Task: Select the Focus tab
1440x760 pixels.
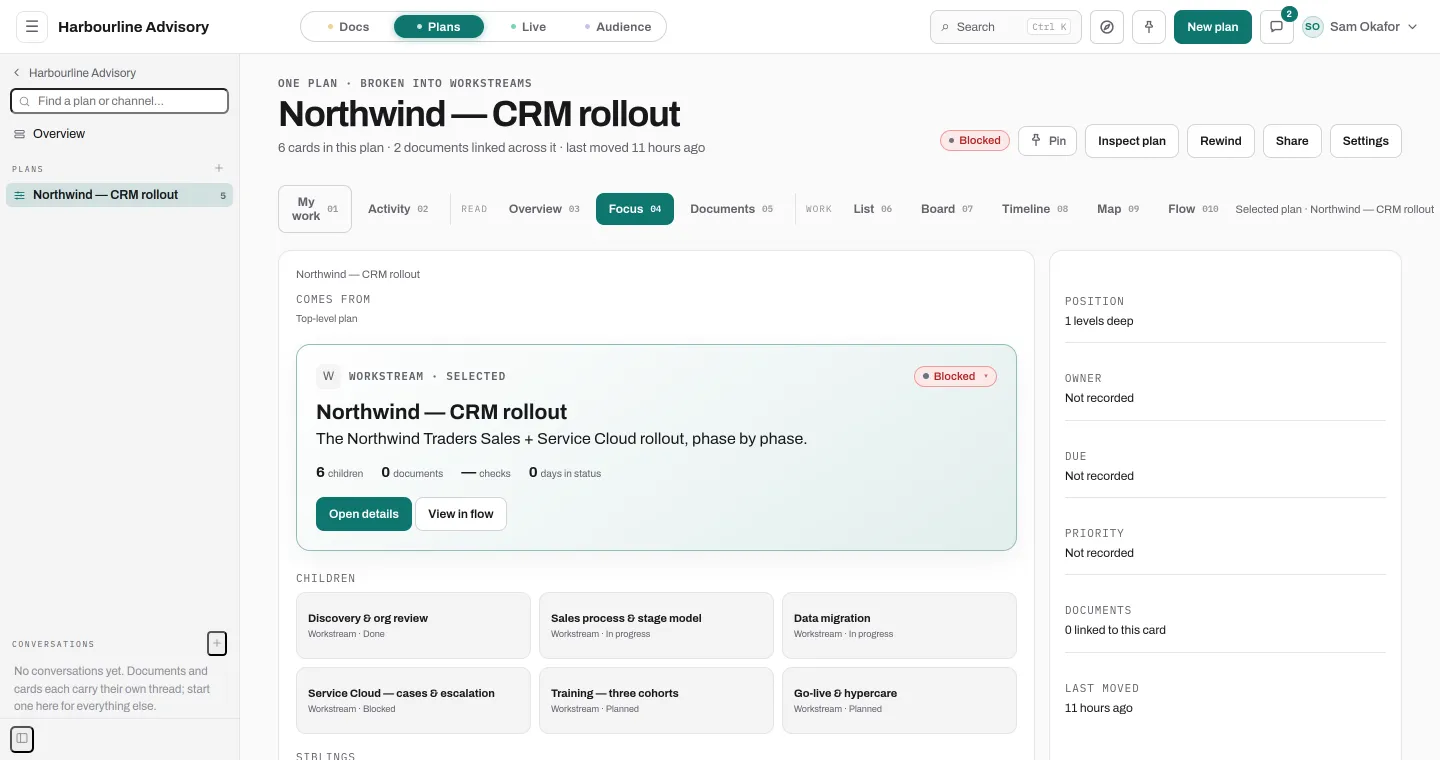Action: [635, 209]
